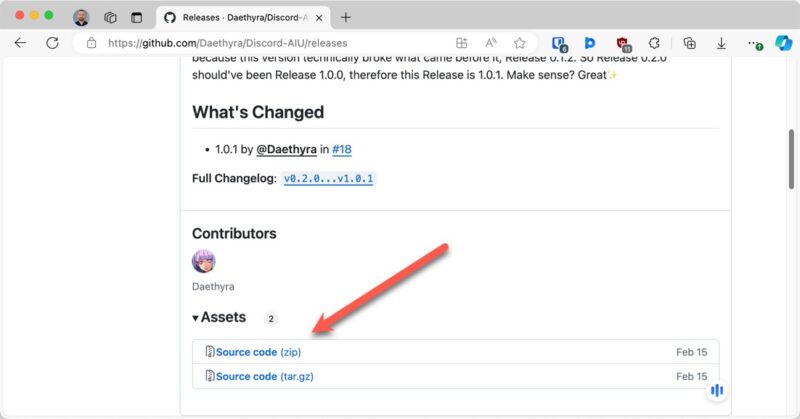The image size is (800, 419).
Task: Close the Releases Daethyra tab
Action: 319,18
